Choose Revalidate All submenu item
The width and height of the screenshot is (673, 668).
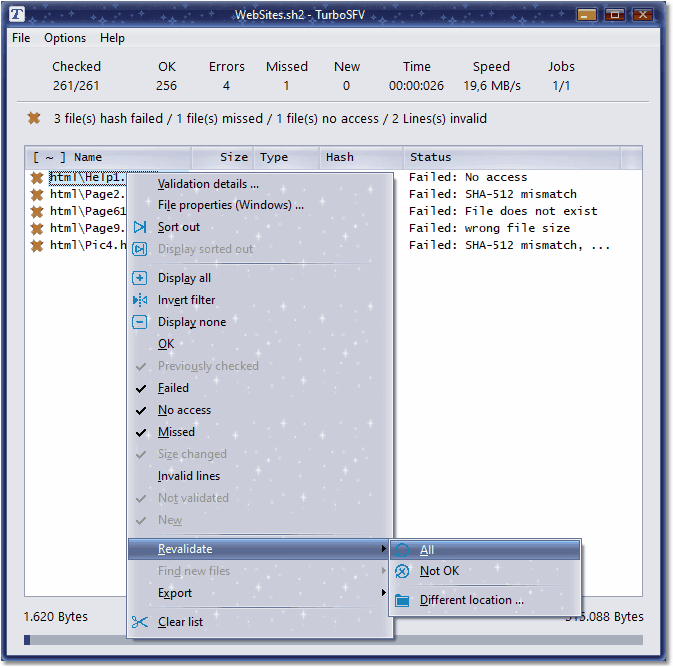click(x=485, y=550)
